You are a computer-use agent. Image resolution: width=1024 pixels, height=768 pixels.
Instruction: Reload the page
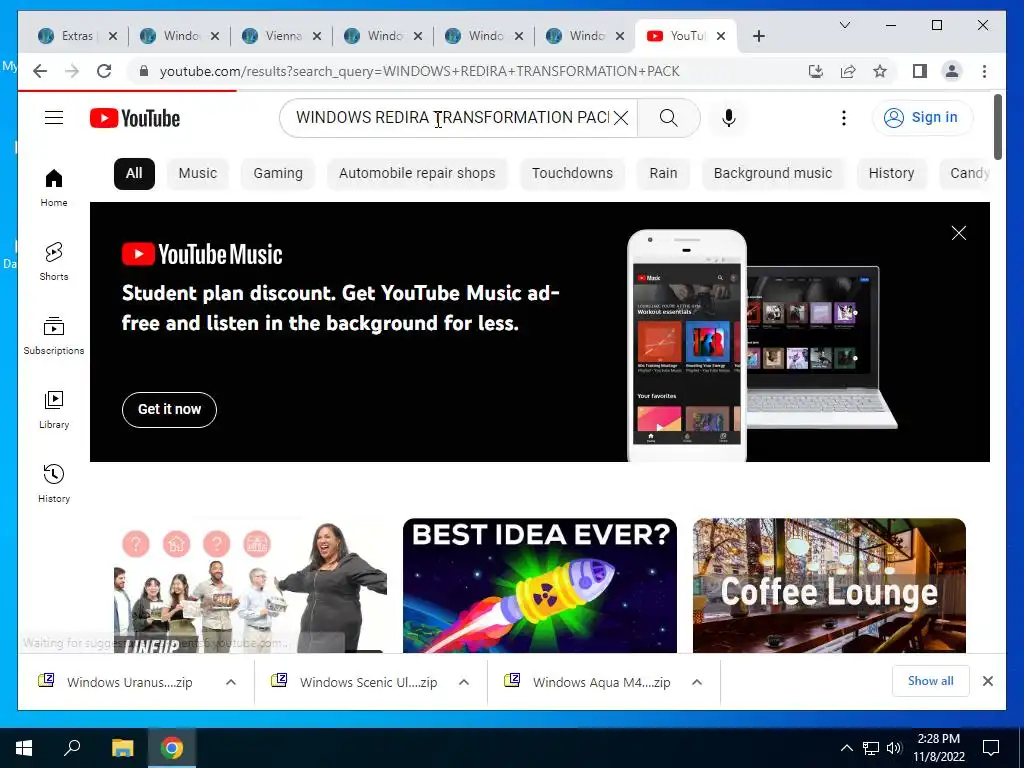coord(104,71)
